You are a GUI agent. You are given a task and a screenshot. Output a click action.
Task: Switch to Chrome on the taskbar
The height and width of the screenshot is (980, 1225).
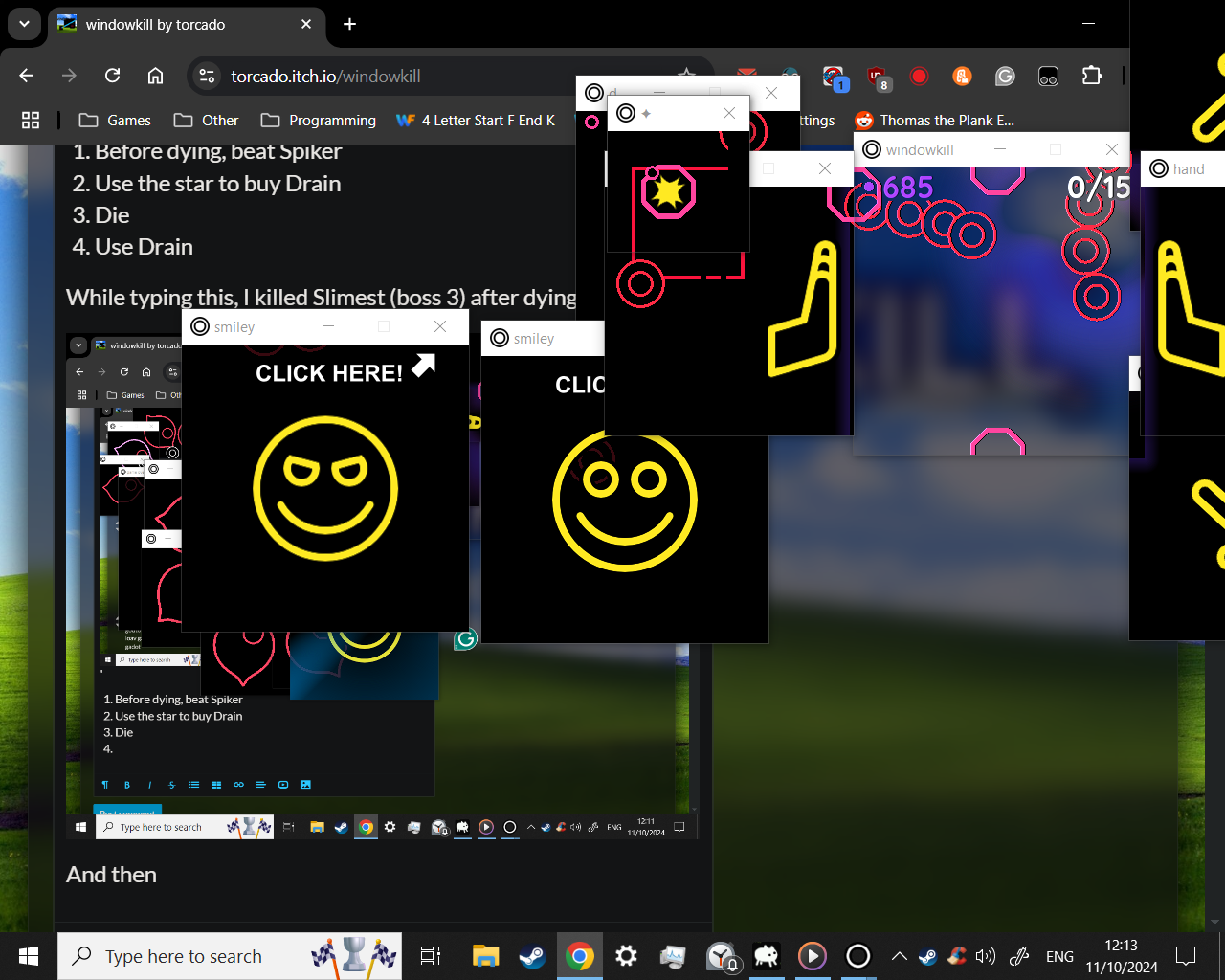[579, 956]
